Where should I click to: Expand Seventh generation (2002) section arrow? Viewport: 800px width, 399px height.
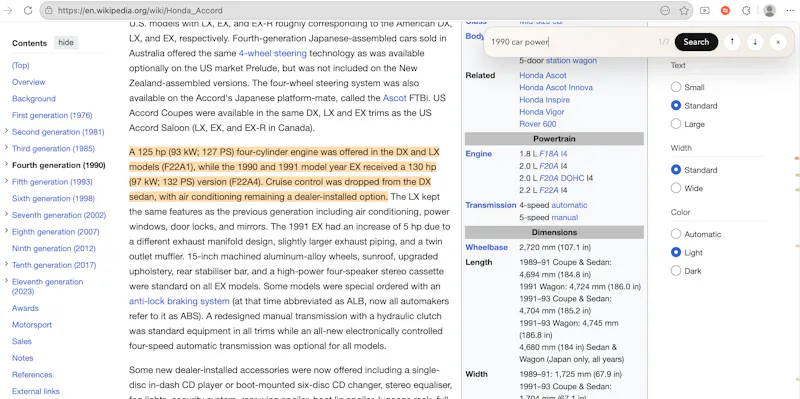(x=6, y=214)
